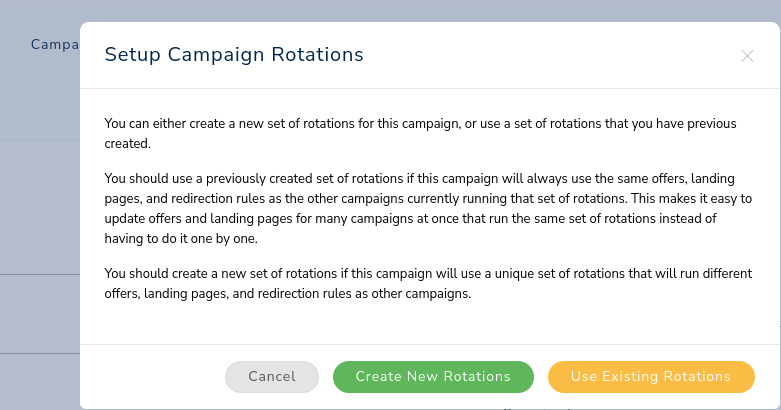Click the Setup Campaign Rotations dialog title
The height and width of the screenshot is (410, 781).
tap(234, 54)
